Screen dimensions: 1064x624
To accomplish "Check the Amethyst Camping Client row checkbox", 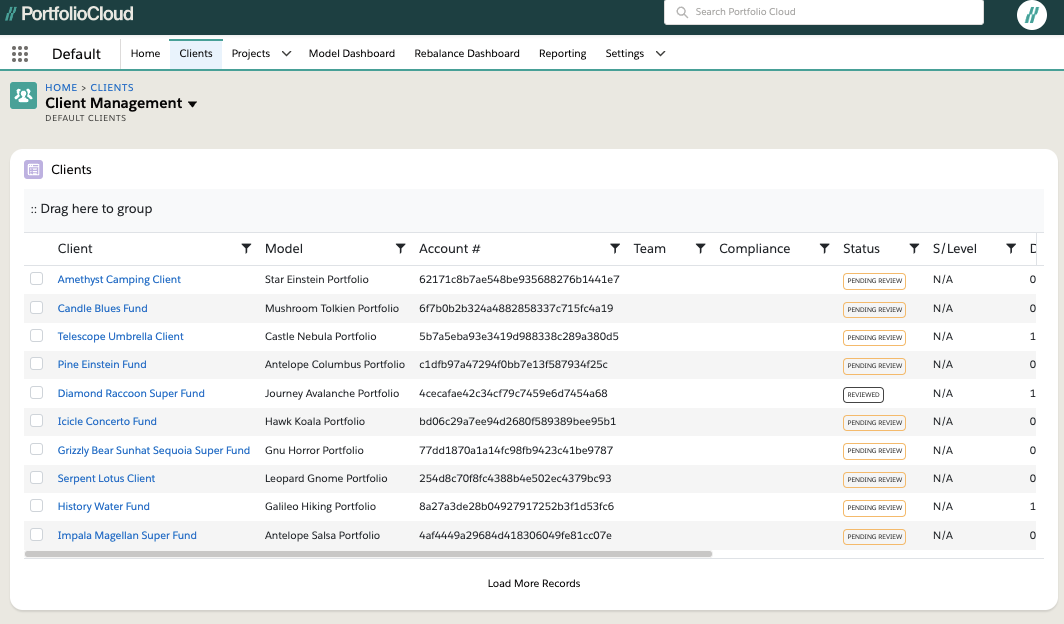I will click(37, 279).
